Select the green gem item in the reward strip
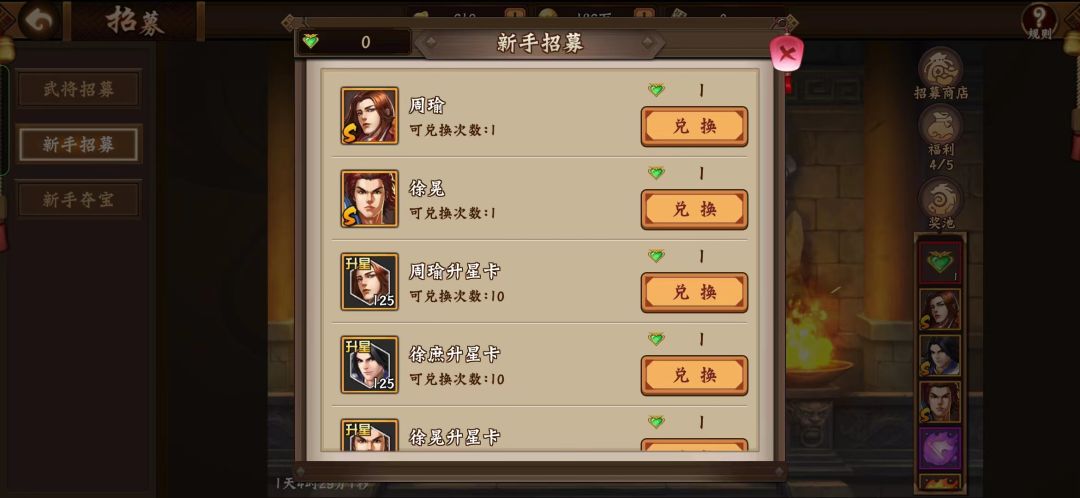Viewport: 1080px width, 498px height. point(939,262)
